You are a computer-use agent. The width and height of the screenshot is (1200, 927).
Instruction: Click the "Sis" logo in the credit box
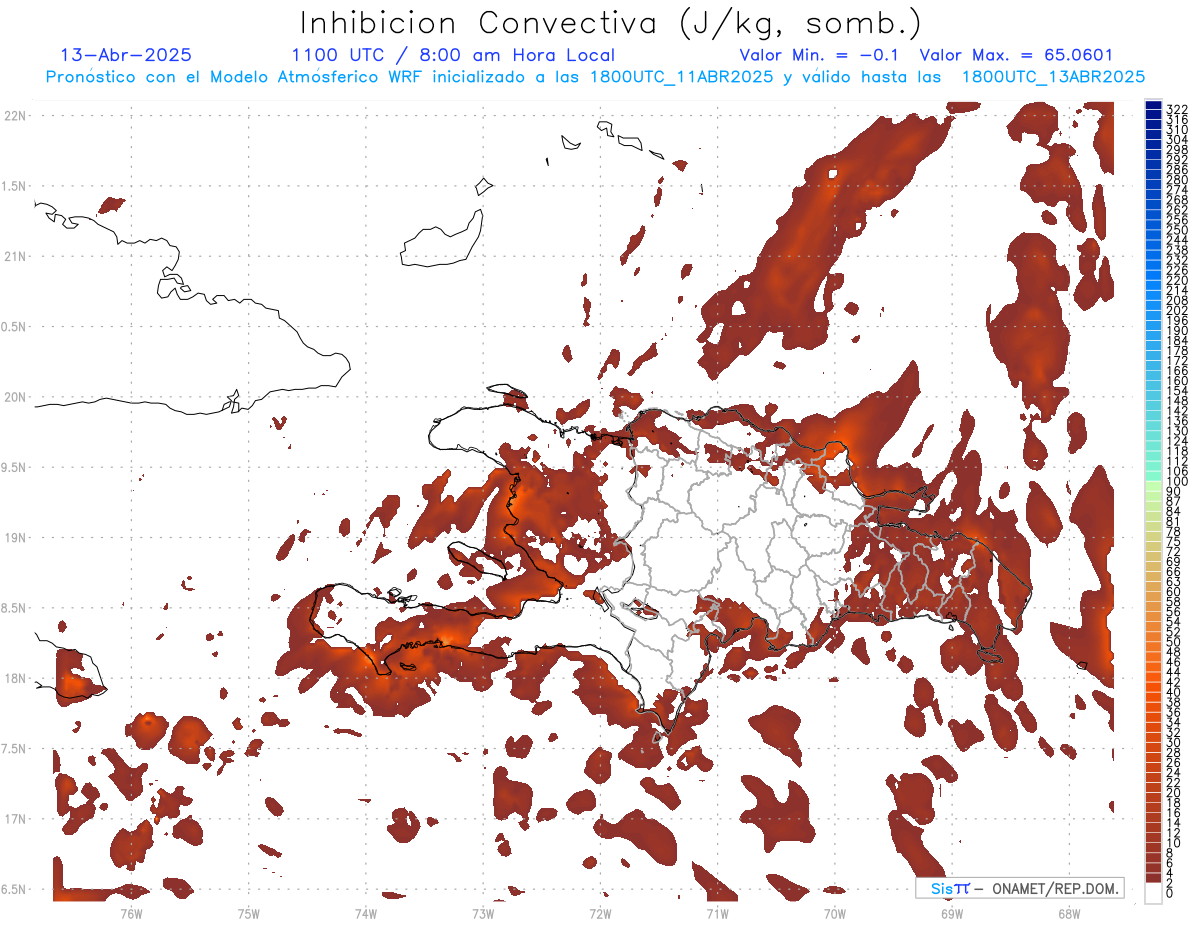[x=941, y=888]
